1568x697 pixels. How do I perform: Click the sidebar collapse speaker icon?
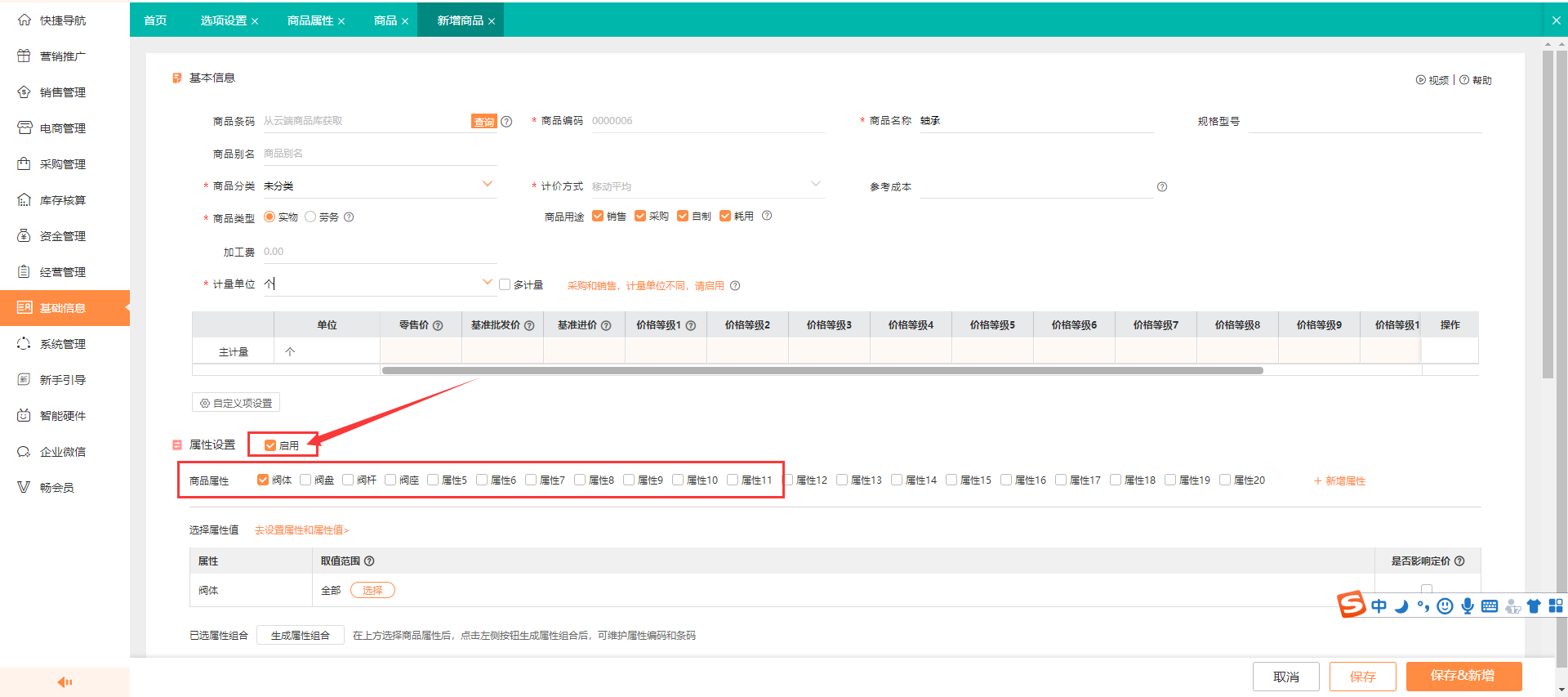(65, 682)
